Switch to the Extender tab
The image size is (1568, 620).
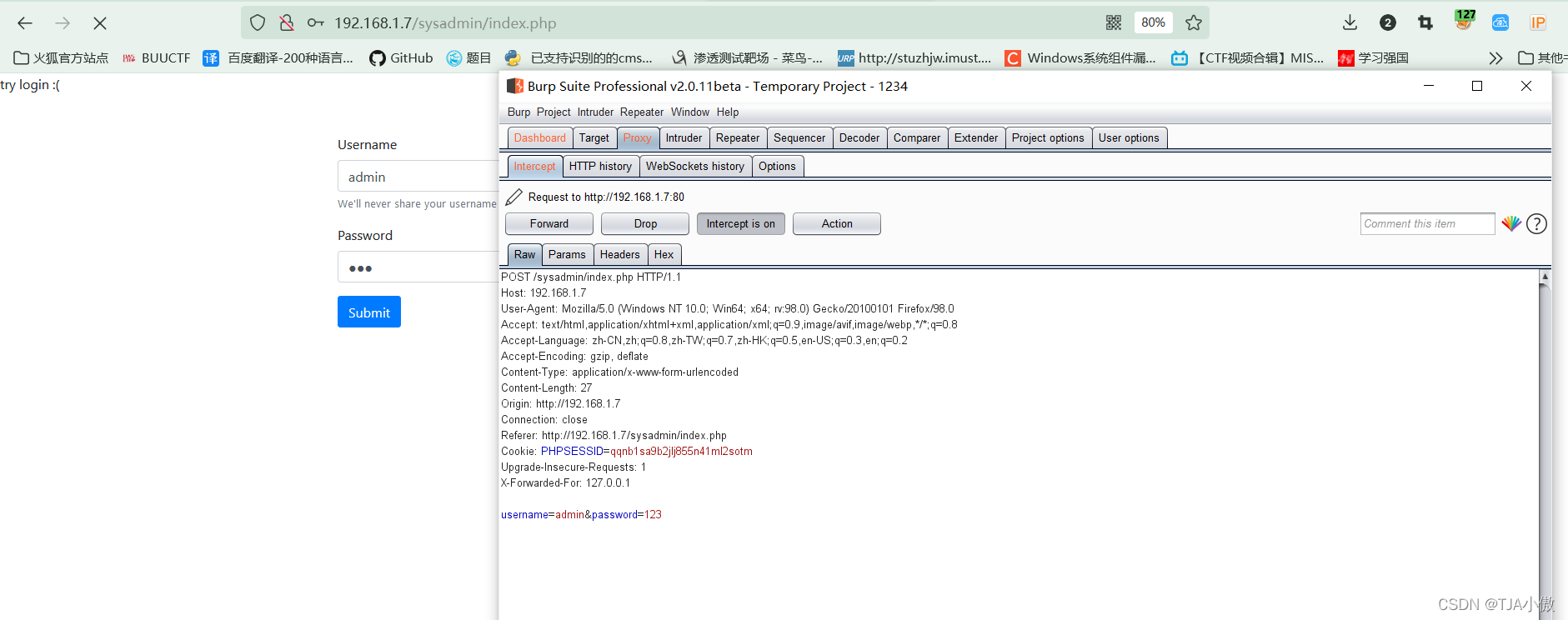pos(976,138)
